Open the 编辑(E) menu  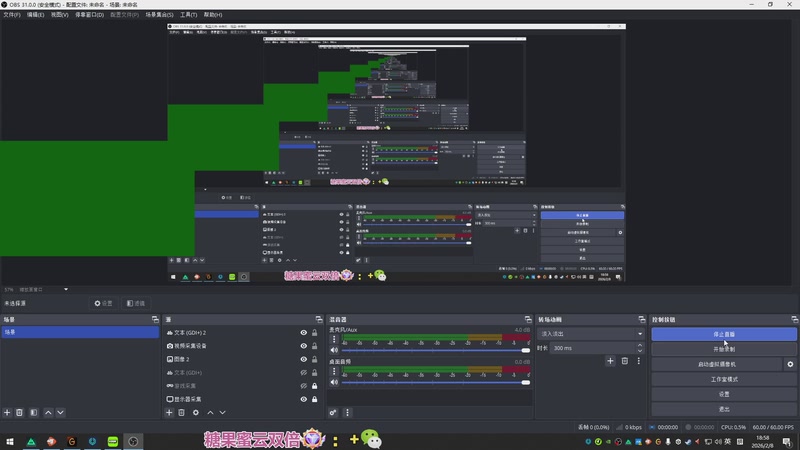[x=35, y=15]
